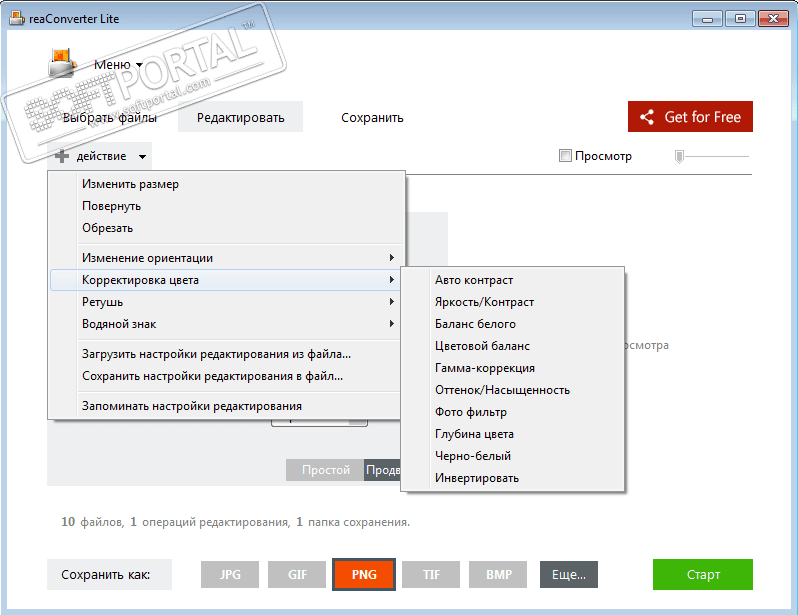The height and width of the screenshot is (615, 798).
Task: Click the reaConverter printer logo icon
Action: click(62, 63)
